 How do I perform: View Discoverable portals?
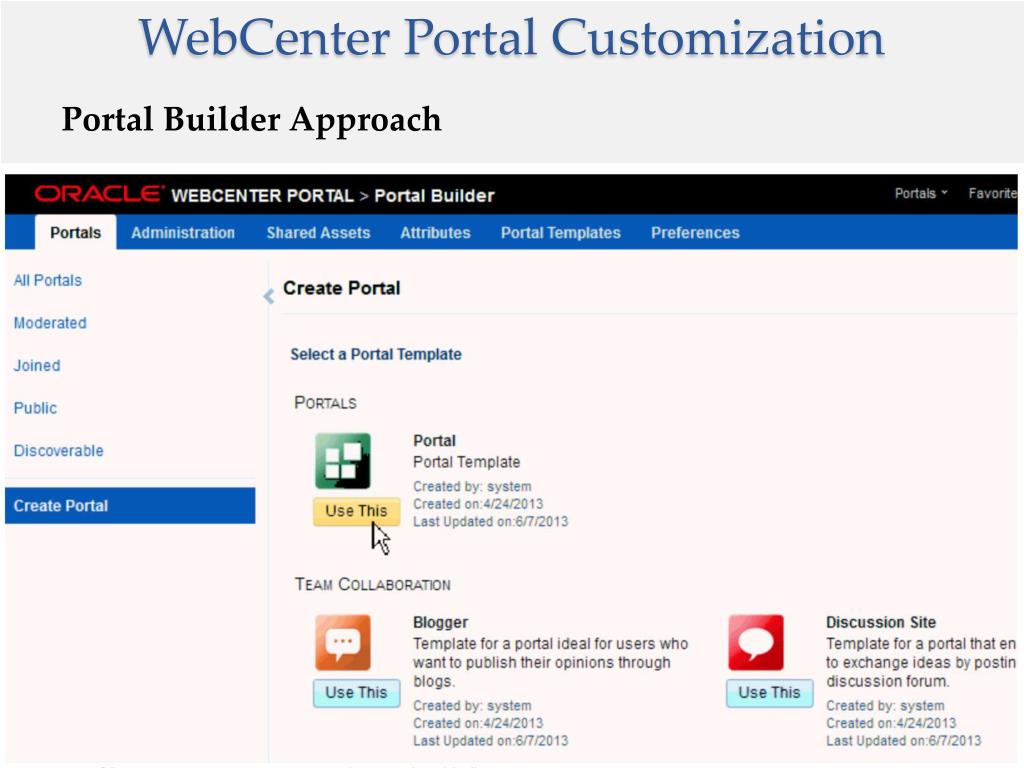(x=59, y=451)
